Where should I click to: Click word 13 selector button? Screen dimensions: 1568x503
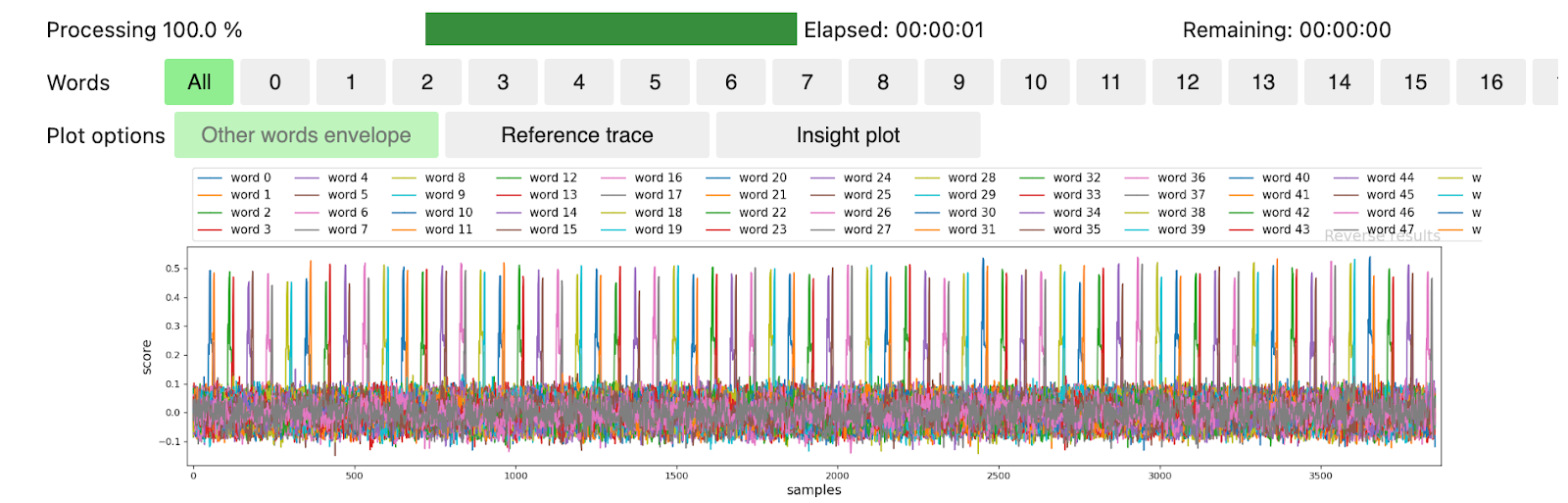click(1263, 82)
